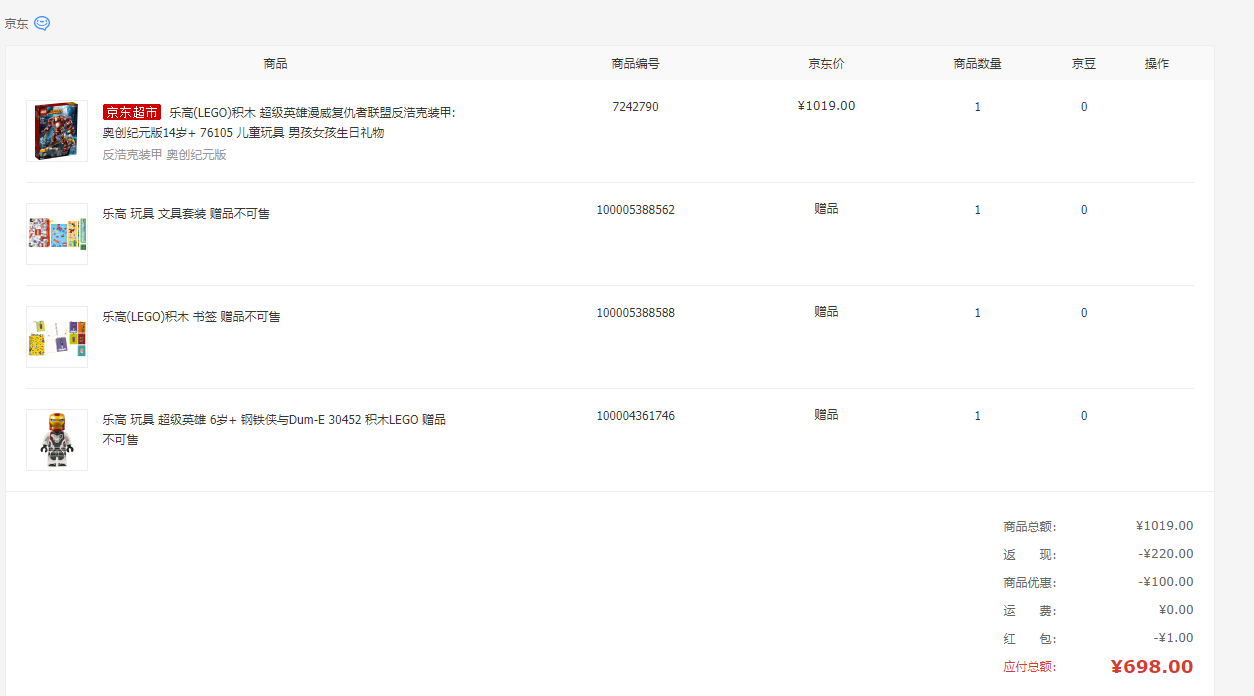Screen dimensions: 1254x696
Task: Click the 商品优惠 label
Action: pos(1030,583)
